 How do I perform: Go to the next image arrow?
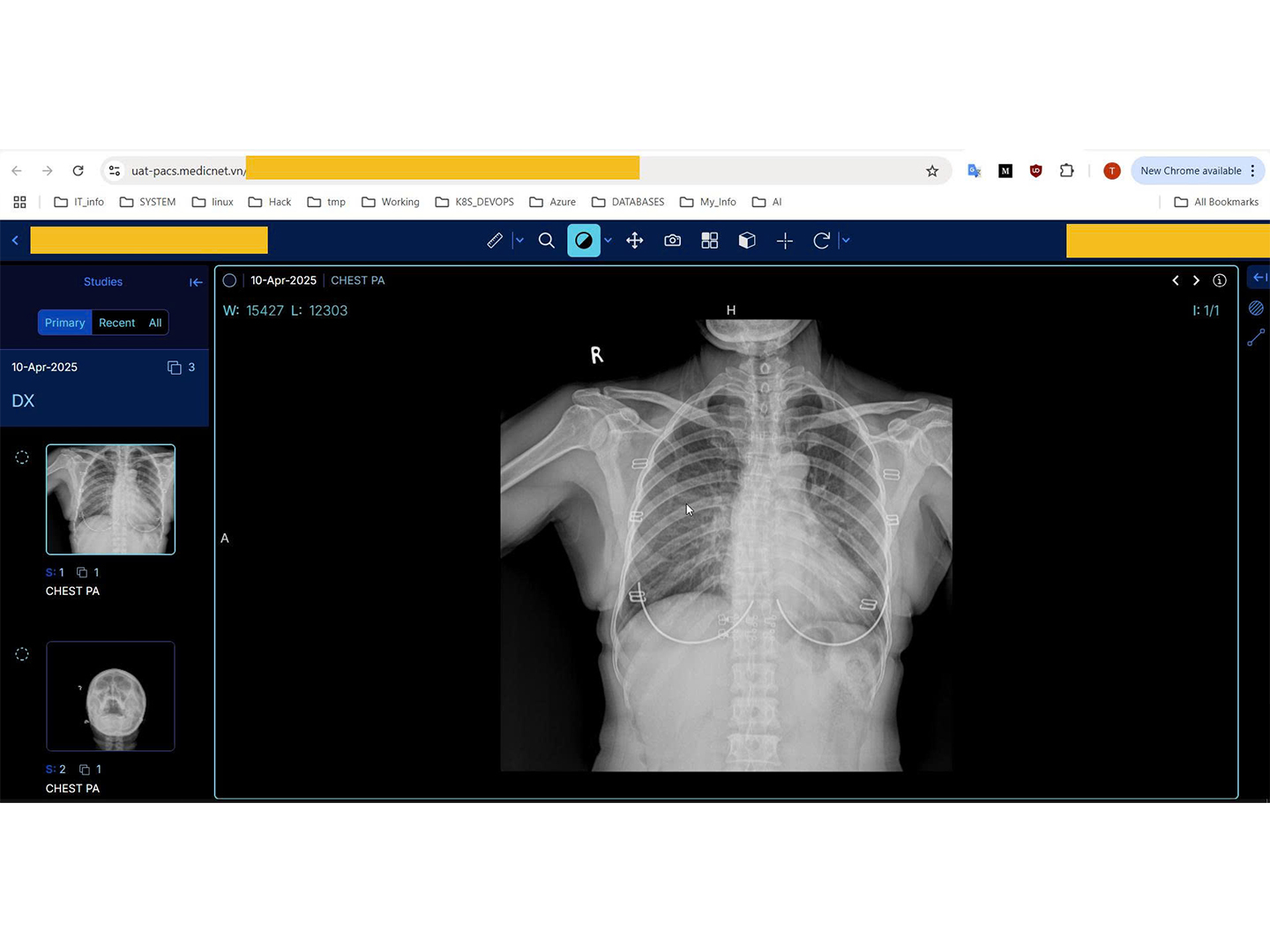tap(1196, 280)
